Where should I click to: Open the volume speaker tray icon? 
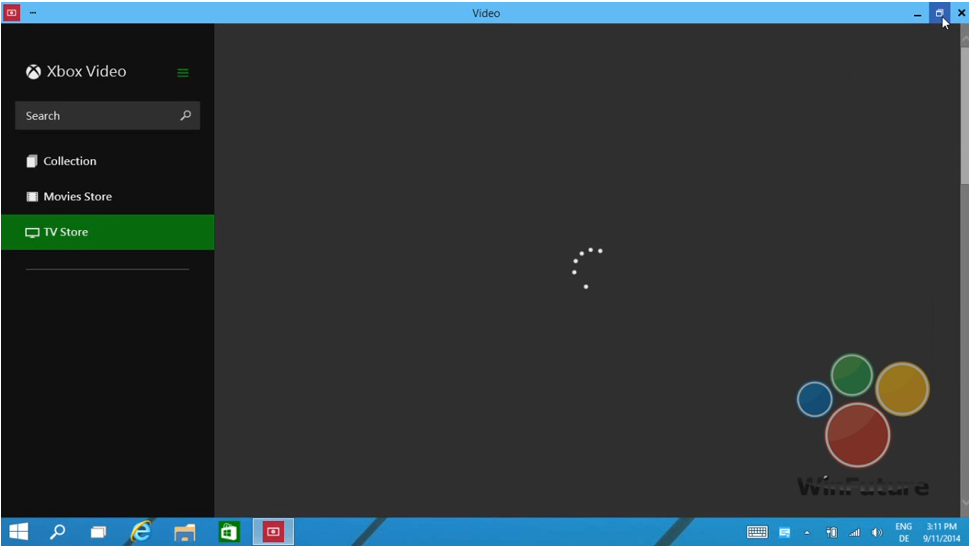[877, 532]
